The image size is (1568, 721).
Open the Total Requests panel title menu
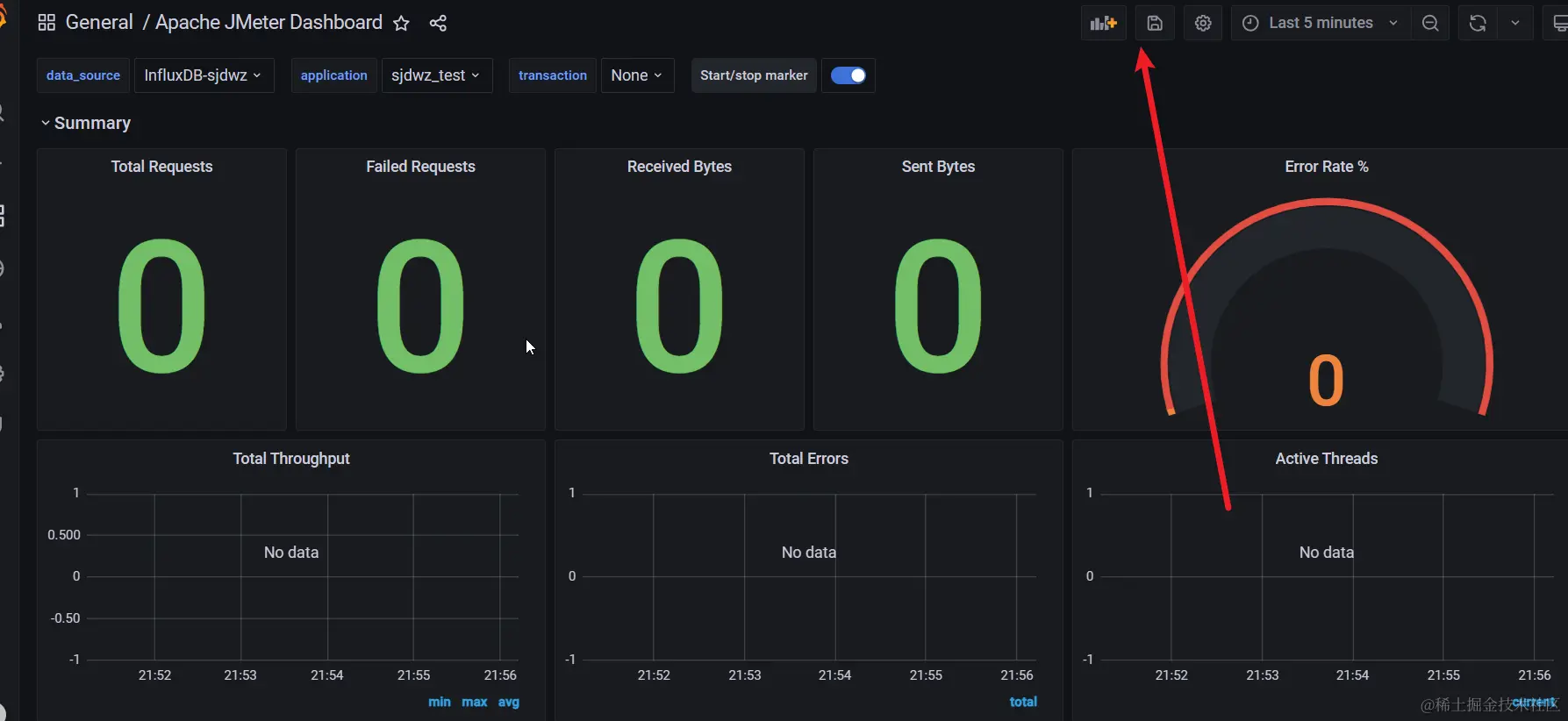161,167
